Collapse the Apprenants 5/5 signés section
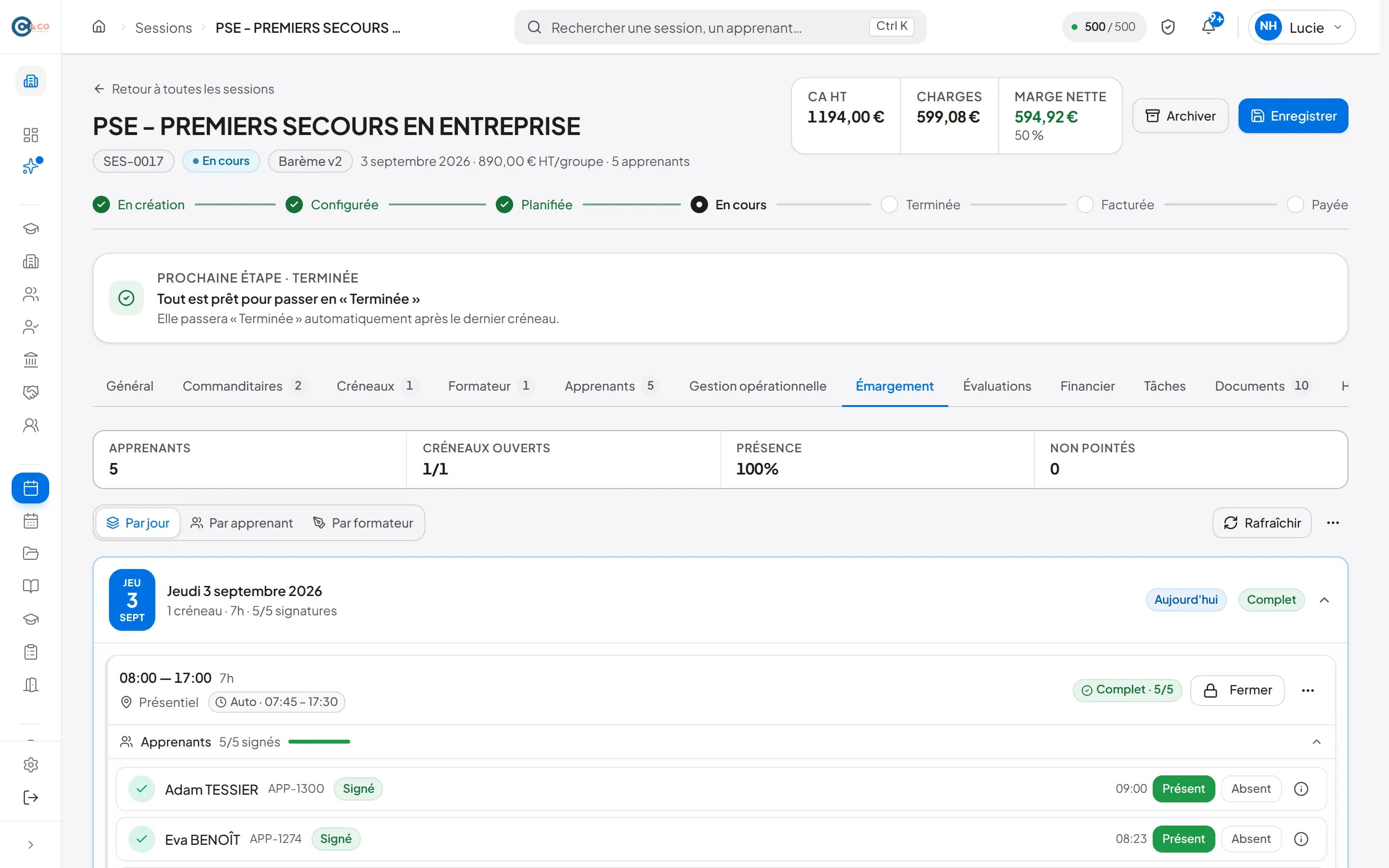Viewport: 1389px width, 868px height. [1316, 742]
